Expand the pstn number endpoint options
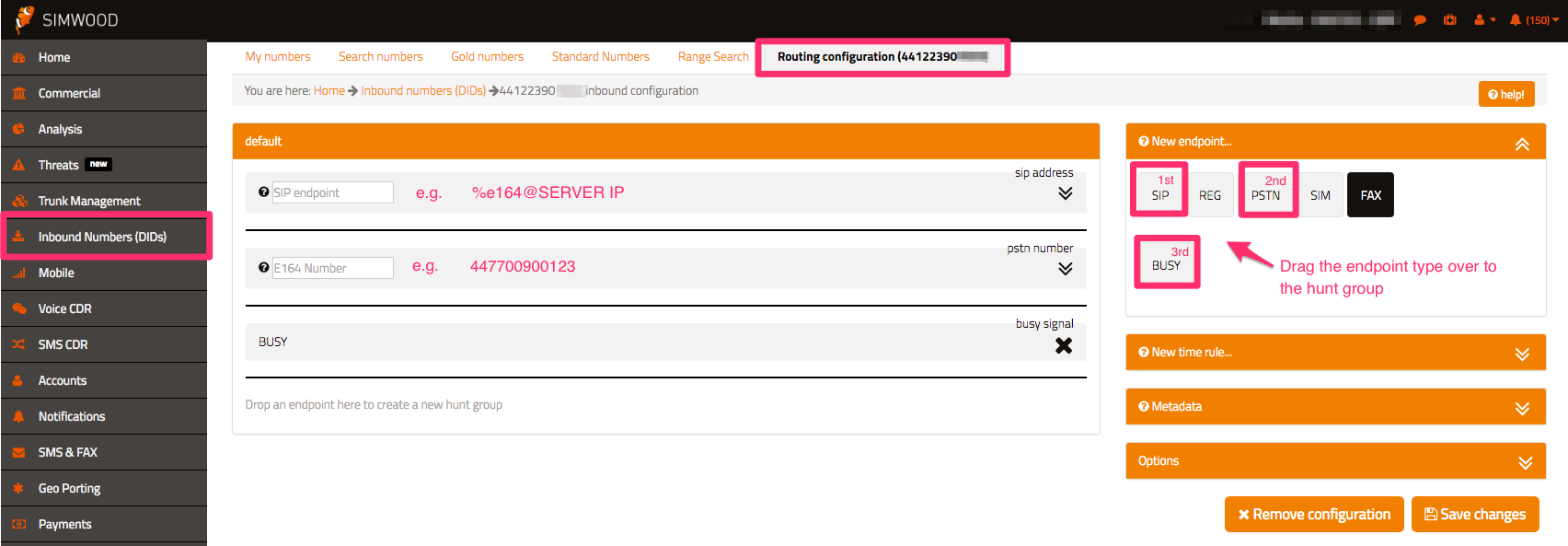This screenshot has width=1568, height=546. 1065,269
